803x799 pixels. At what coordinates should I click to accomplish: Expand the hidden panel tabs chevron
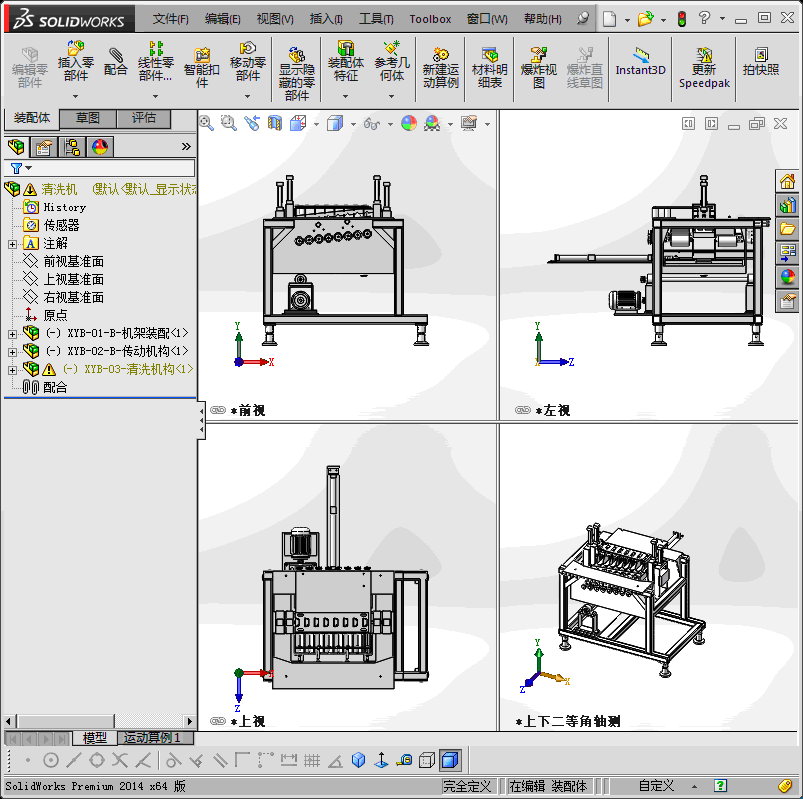[x=186, y=146]
